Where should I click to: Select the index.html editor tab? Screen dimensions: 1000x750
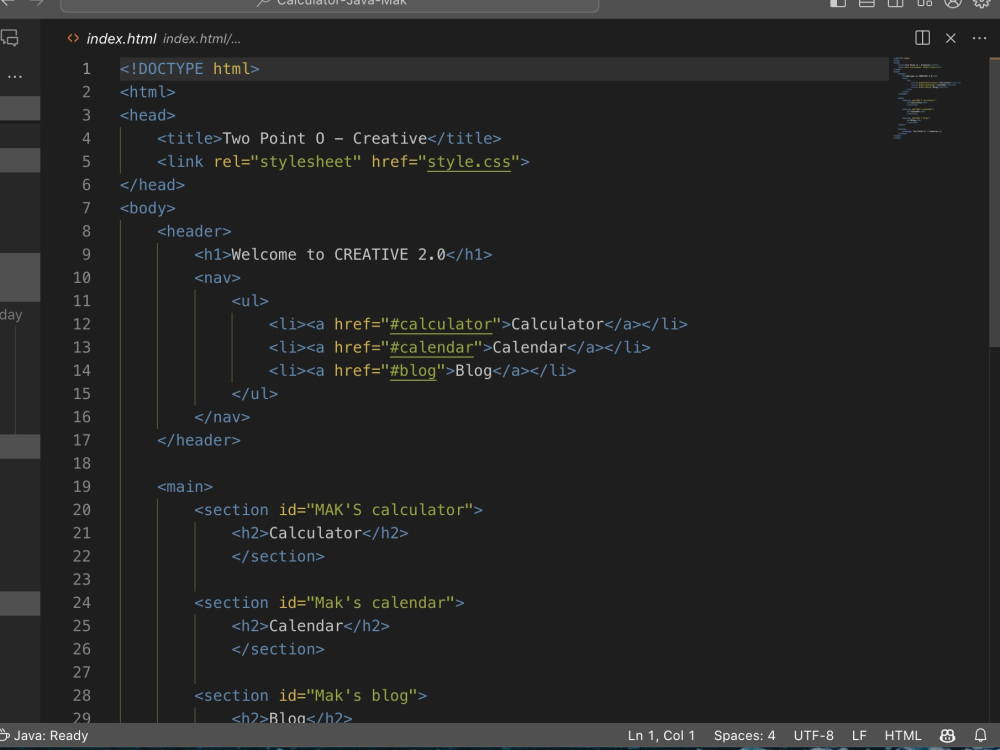tap(121, 39)
